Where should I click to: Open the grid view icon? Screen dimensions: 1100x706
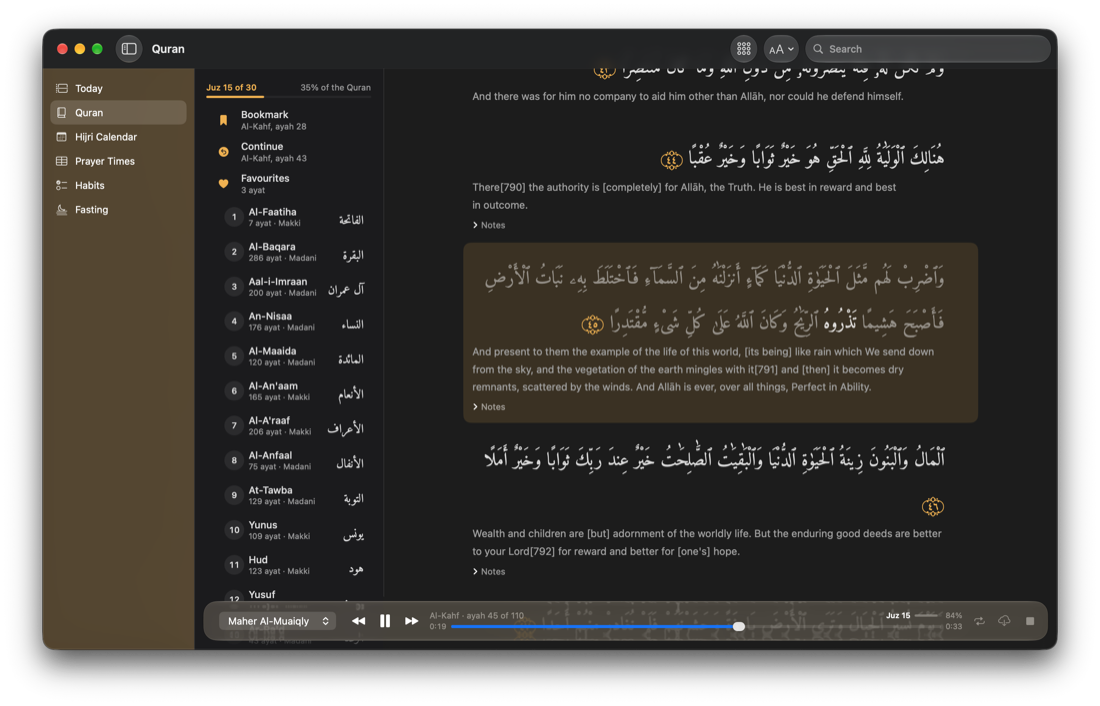[744, 49]
